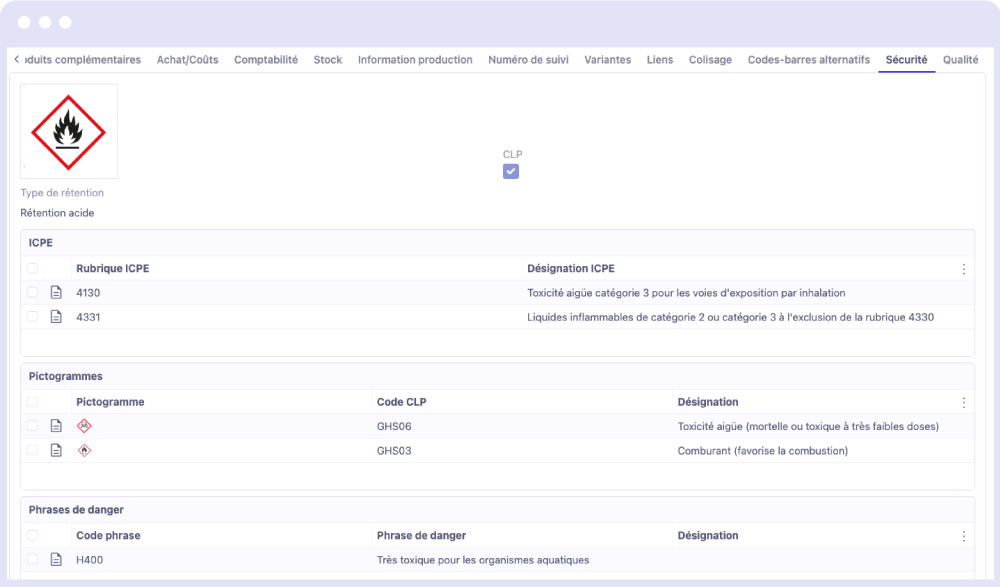The image size is (1000, 587).
Task: Click the large flammable hazard pictogram image
Action: click(x=69, y=131)
